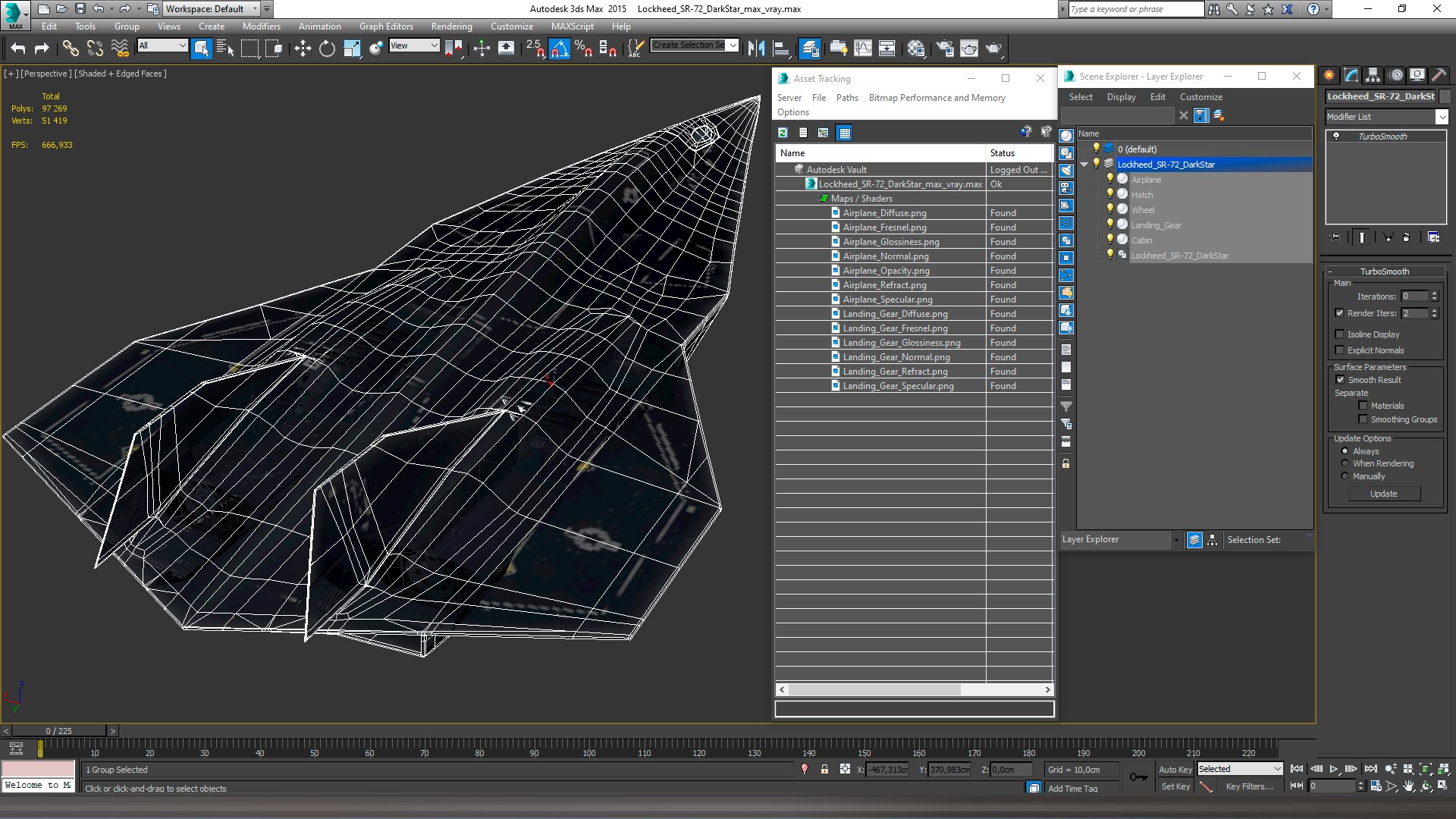
Task: Click the Mirror tool icon
Action: point(756,49)
